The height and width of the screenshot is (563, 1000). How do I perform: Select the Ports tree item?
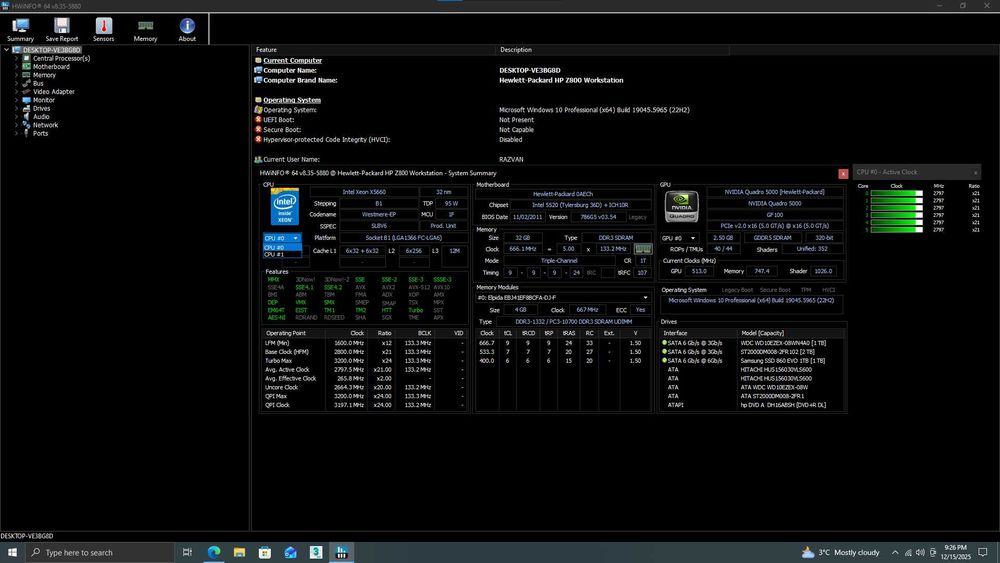[x=40, y=133]
